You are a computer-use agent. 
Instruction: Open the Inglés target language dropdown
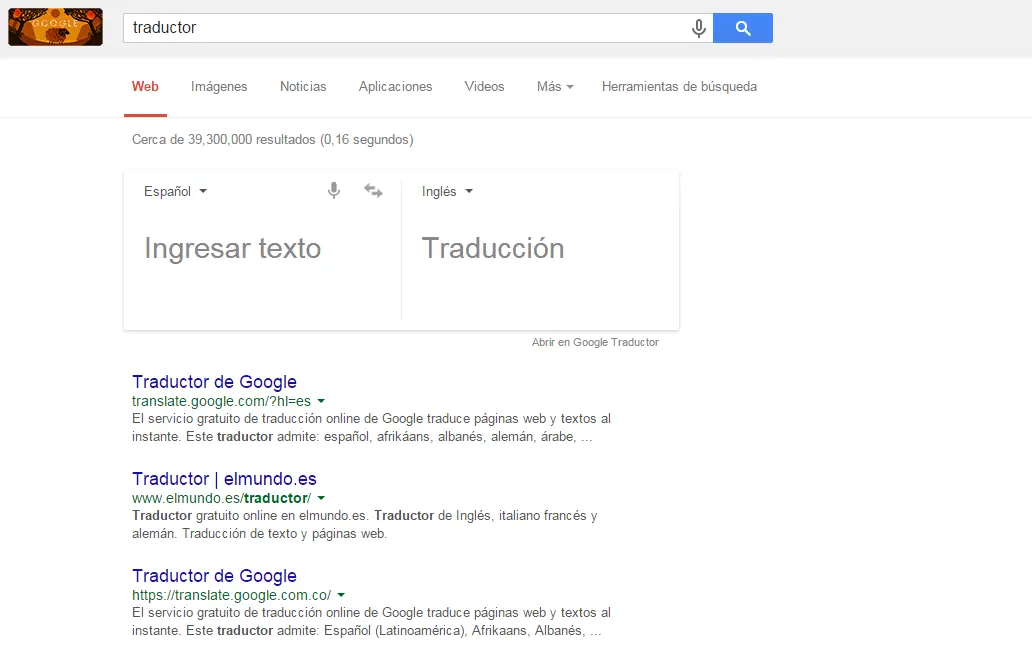coord(447,191)
